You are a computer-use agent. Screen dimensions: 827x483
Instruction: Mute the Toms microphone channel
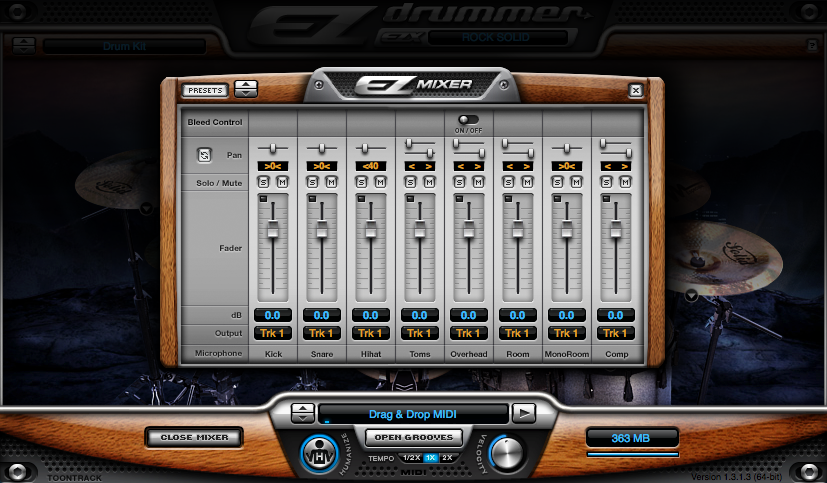[x=429, y=182]
